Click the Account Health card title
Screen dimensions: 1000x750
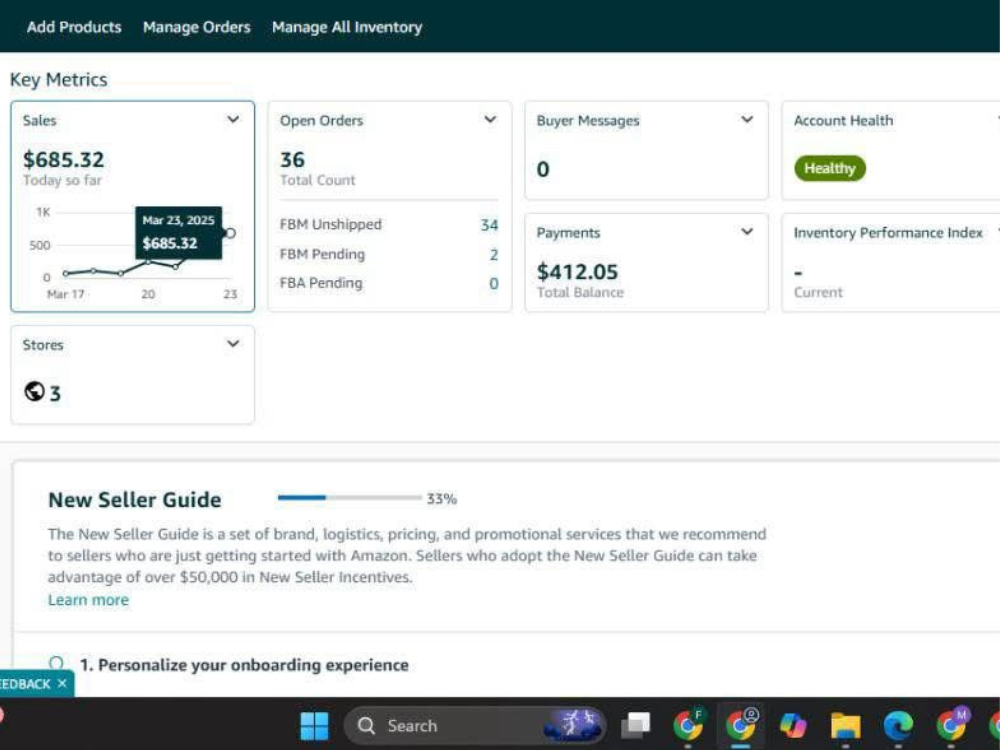(x=843, y=121)
